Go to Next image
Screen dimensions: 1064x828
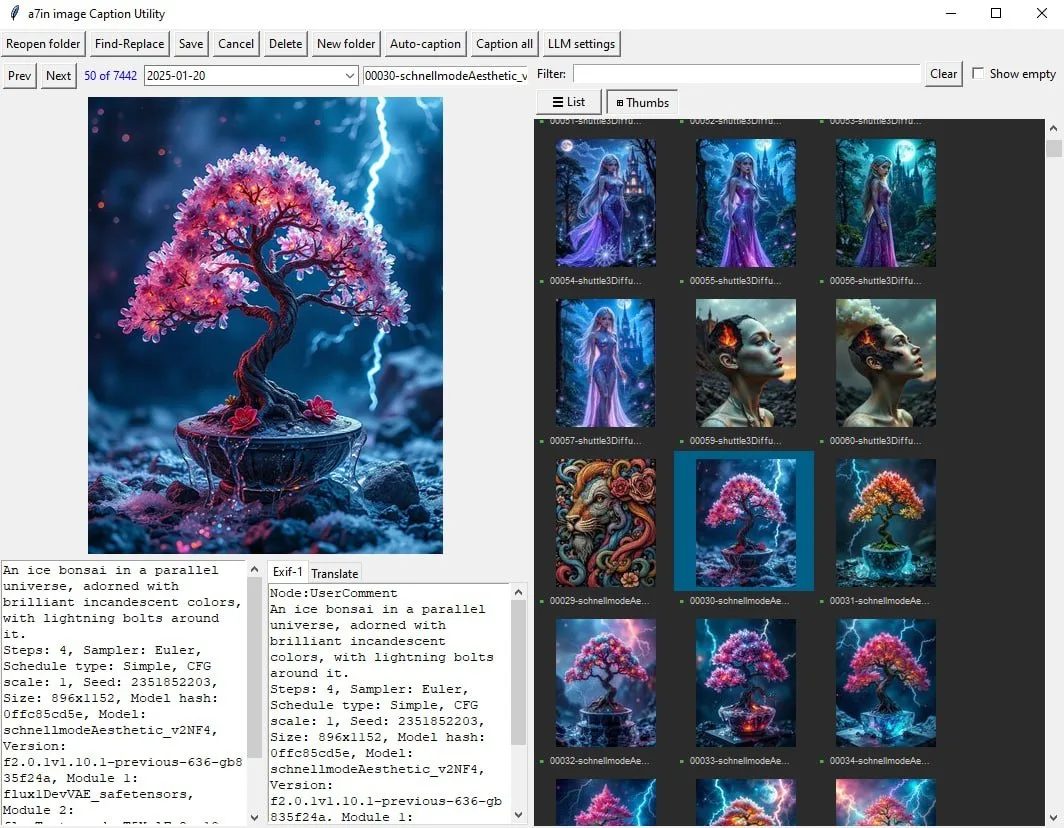[58, 75]
